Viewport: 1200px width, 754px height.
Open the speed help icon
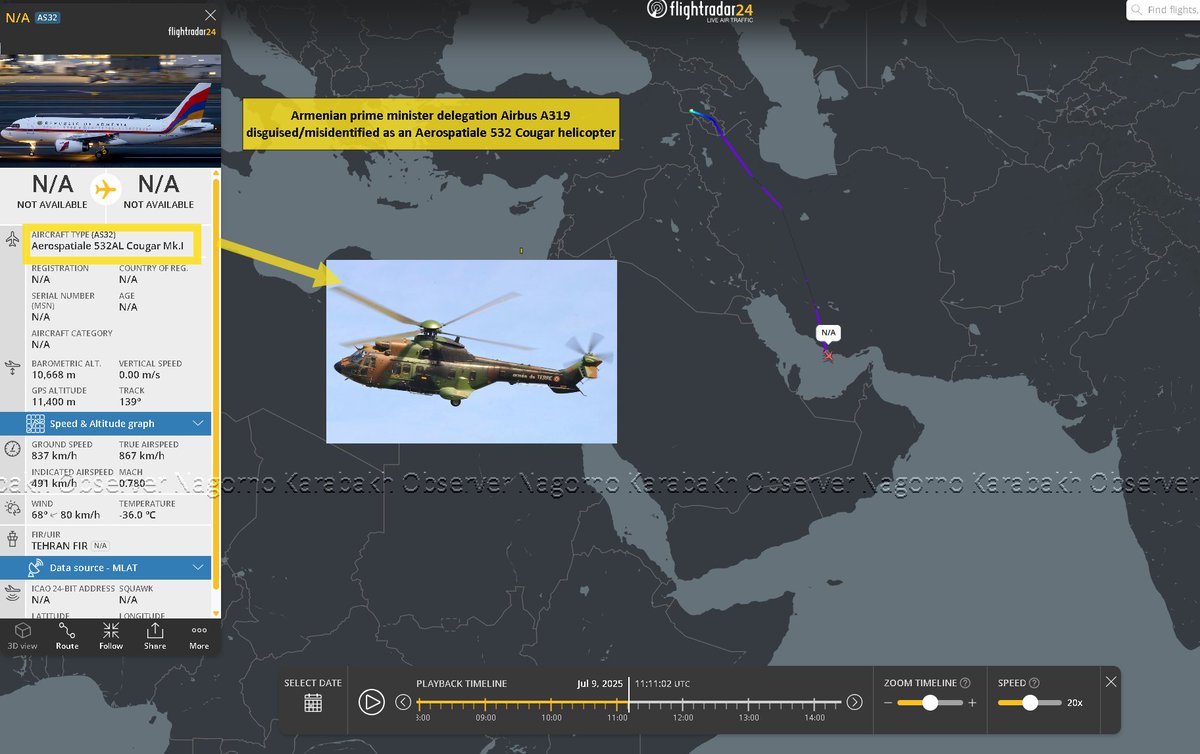point(1033,683)
